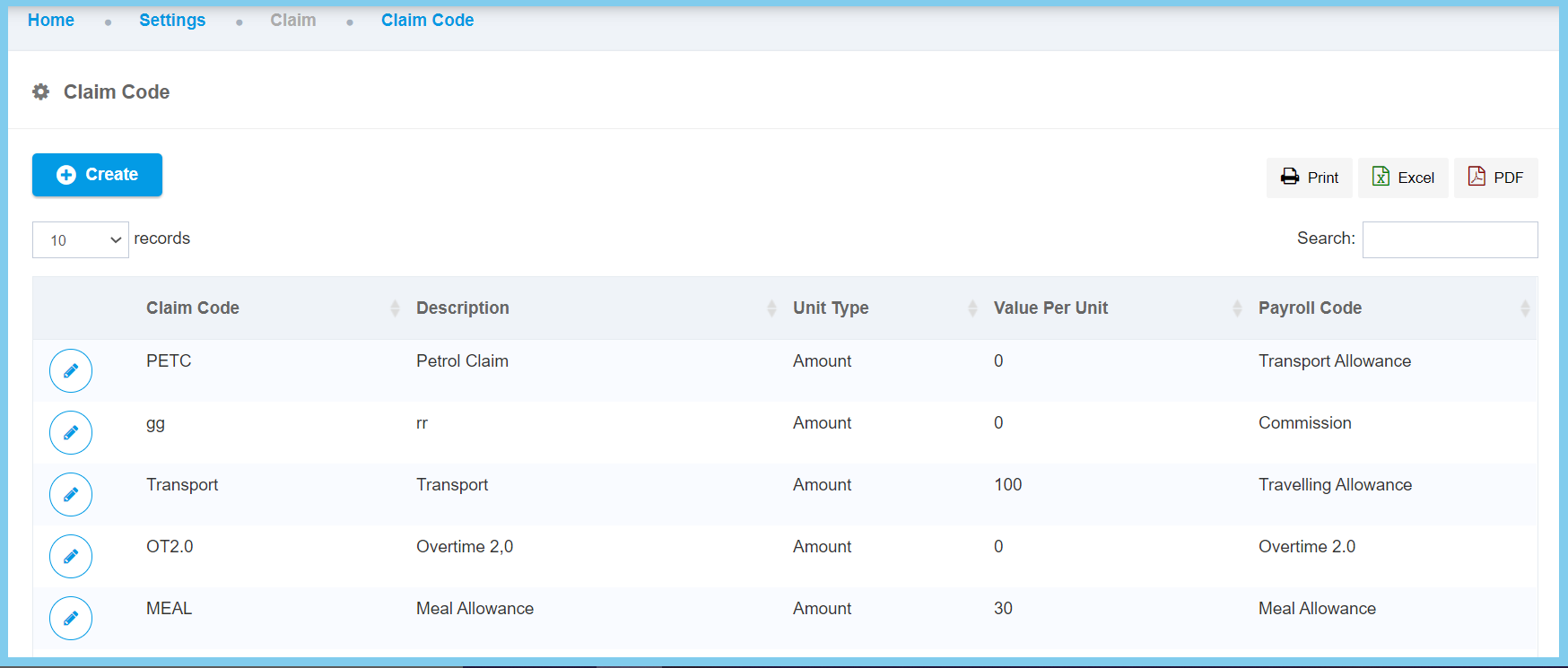This screenshot has width=1568, height=668.
Task: Open the records per page dropdown
Action: click(81, 240)
